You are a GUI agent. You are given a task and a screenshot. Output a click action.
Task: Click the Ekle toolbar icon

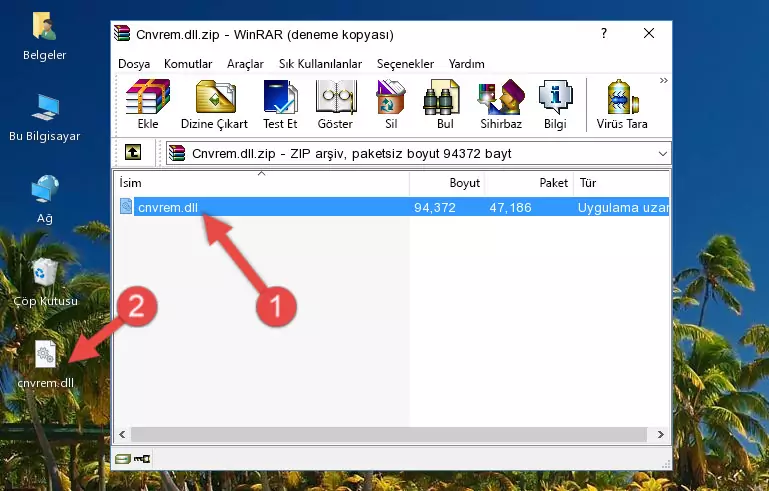pos(148,104)
